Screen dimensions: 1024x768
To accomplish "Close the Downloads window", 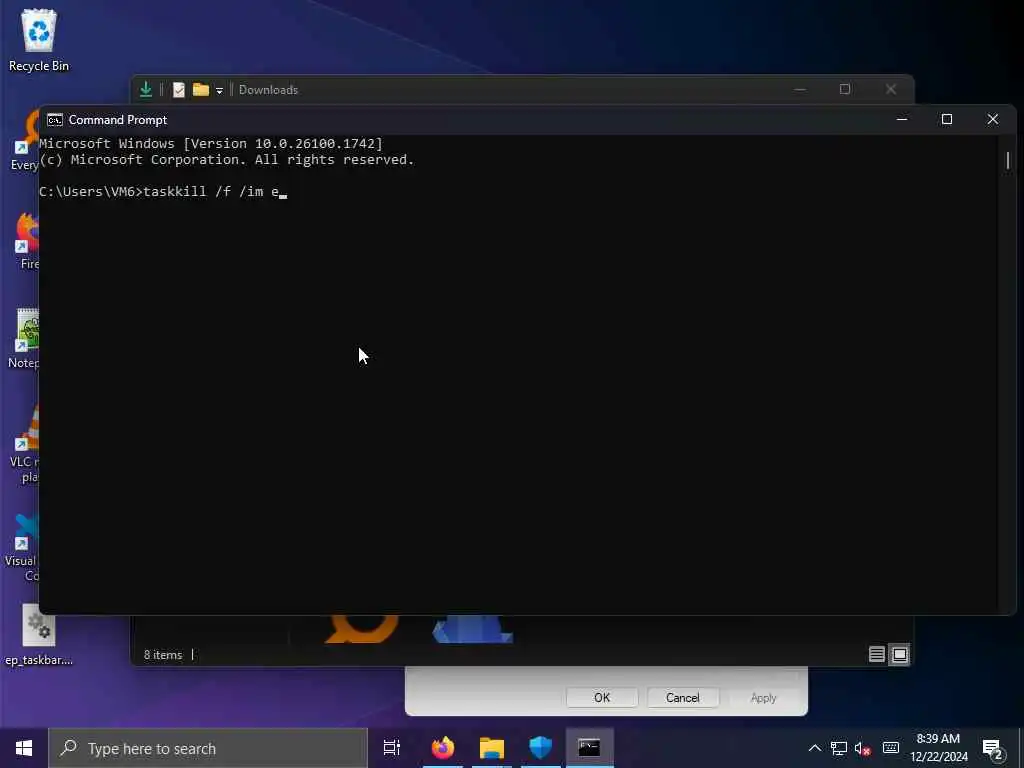I will (x=891, y=89).
